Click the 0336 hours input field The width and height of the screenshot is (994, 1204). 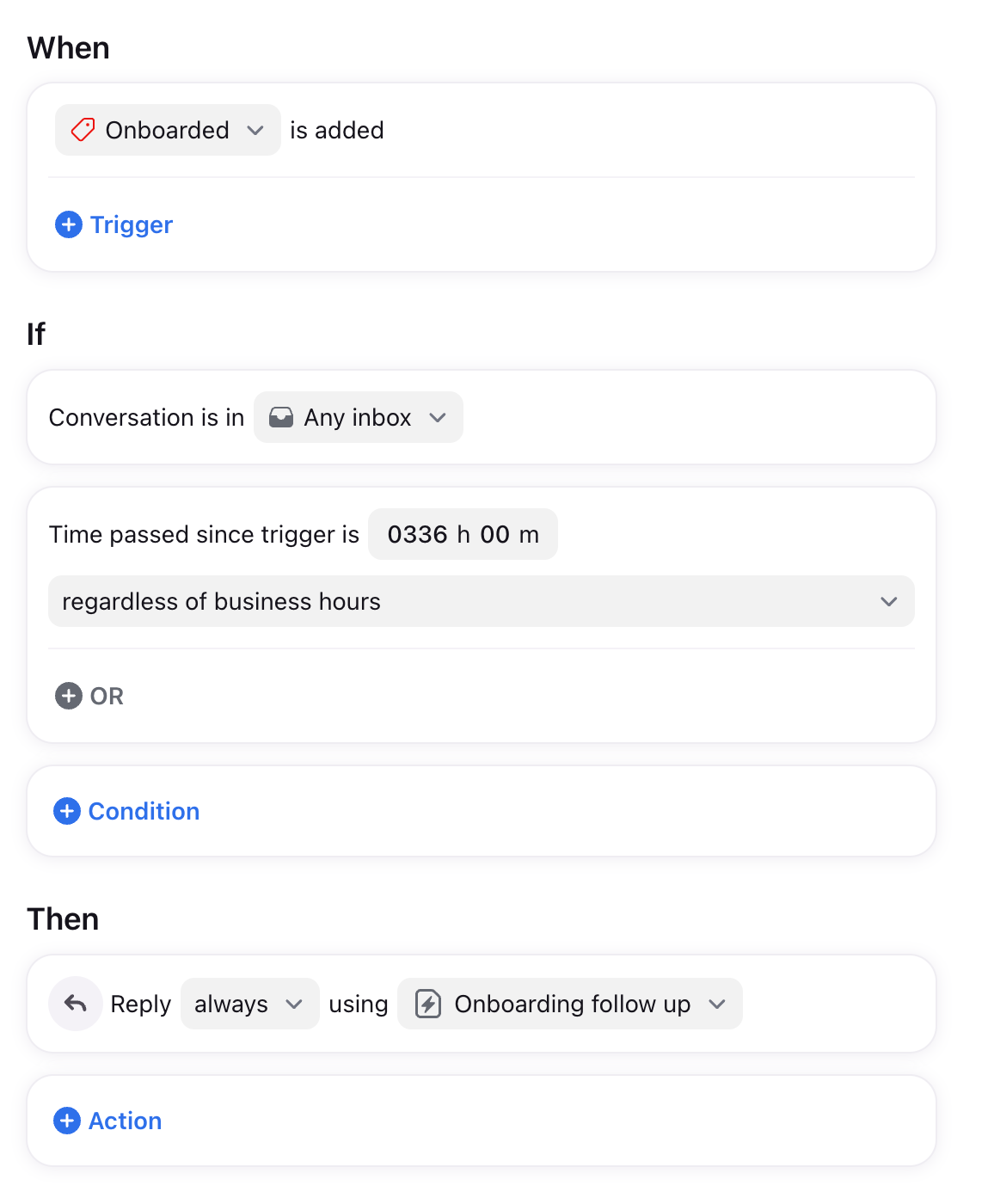click(x=417, y=534)
